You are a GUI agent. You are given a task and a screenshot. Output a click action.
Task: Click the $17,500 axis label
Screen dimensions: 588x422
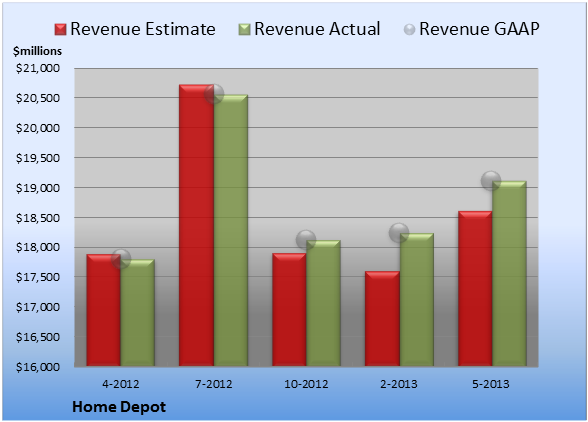click(x=38, y=277)
